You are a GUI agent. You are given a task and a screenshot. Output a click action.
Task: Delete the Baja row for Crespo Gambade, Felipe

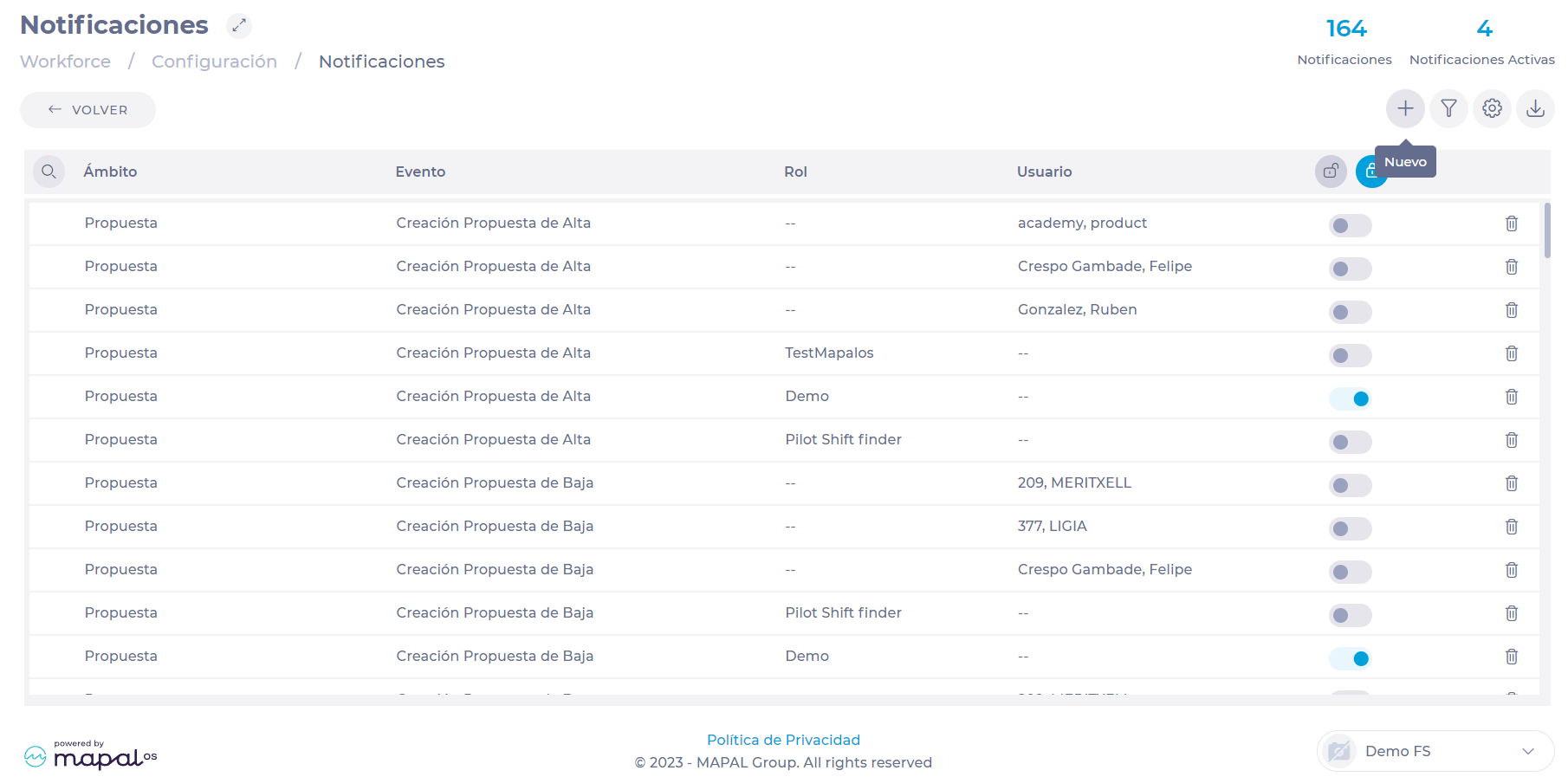(x=1512, y=570)
